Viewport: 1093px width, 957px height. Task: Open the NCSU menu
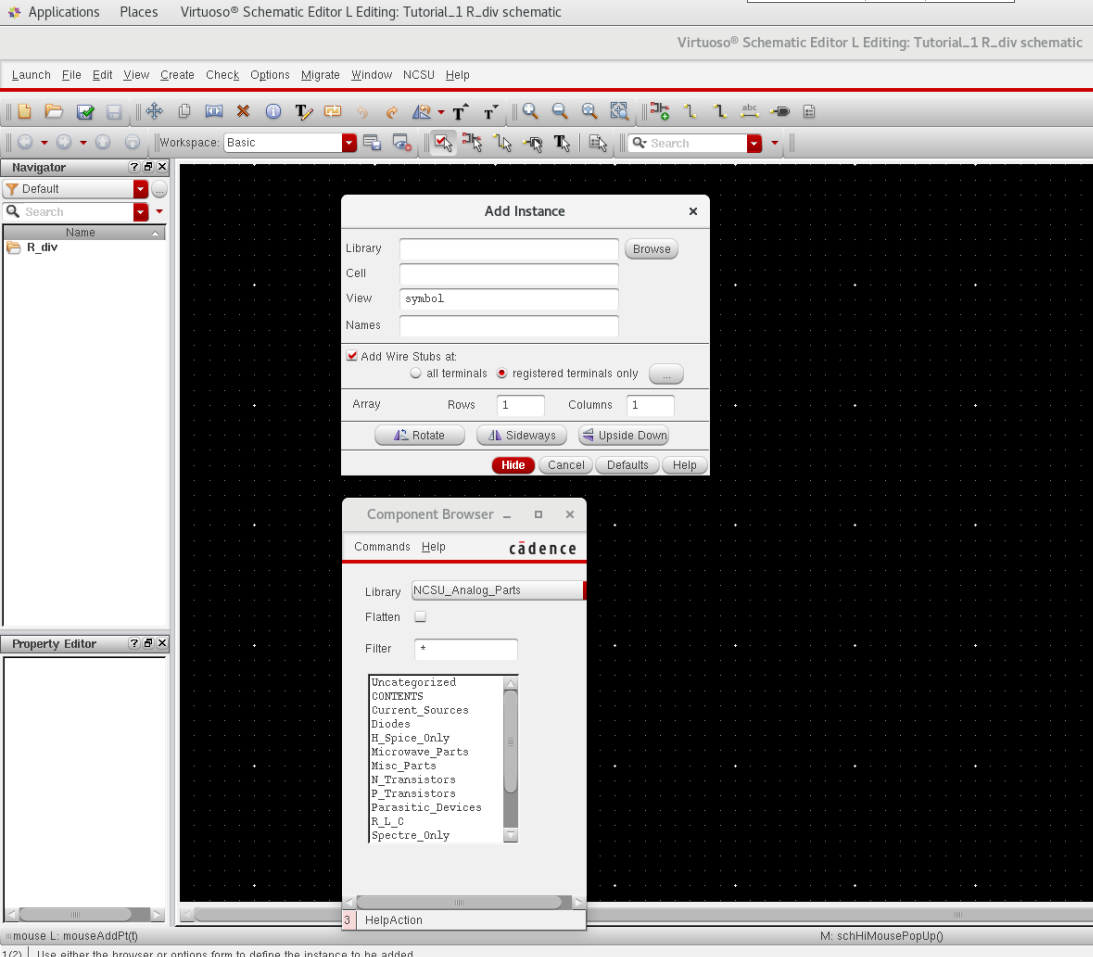coord(419,75)
